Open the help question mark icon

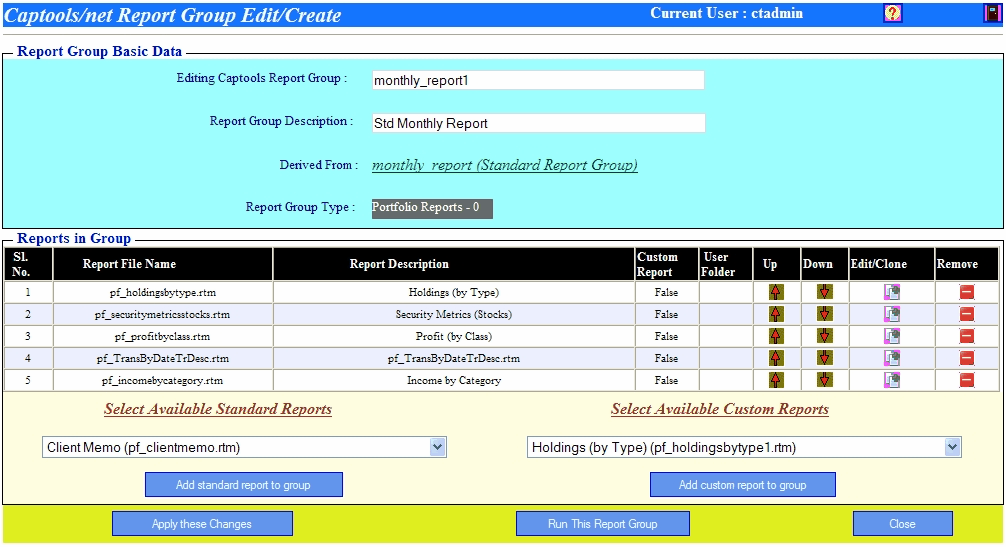(x=892, y=13)
